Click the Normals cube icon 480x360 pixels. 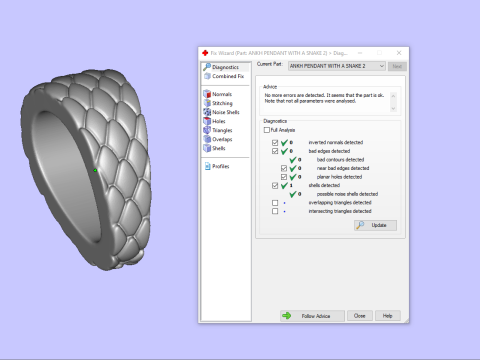207,94
